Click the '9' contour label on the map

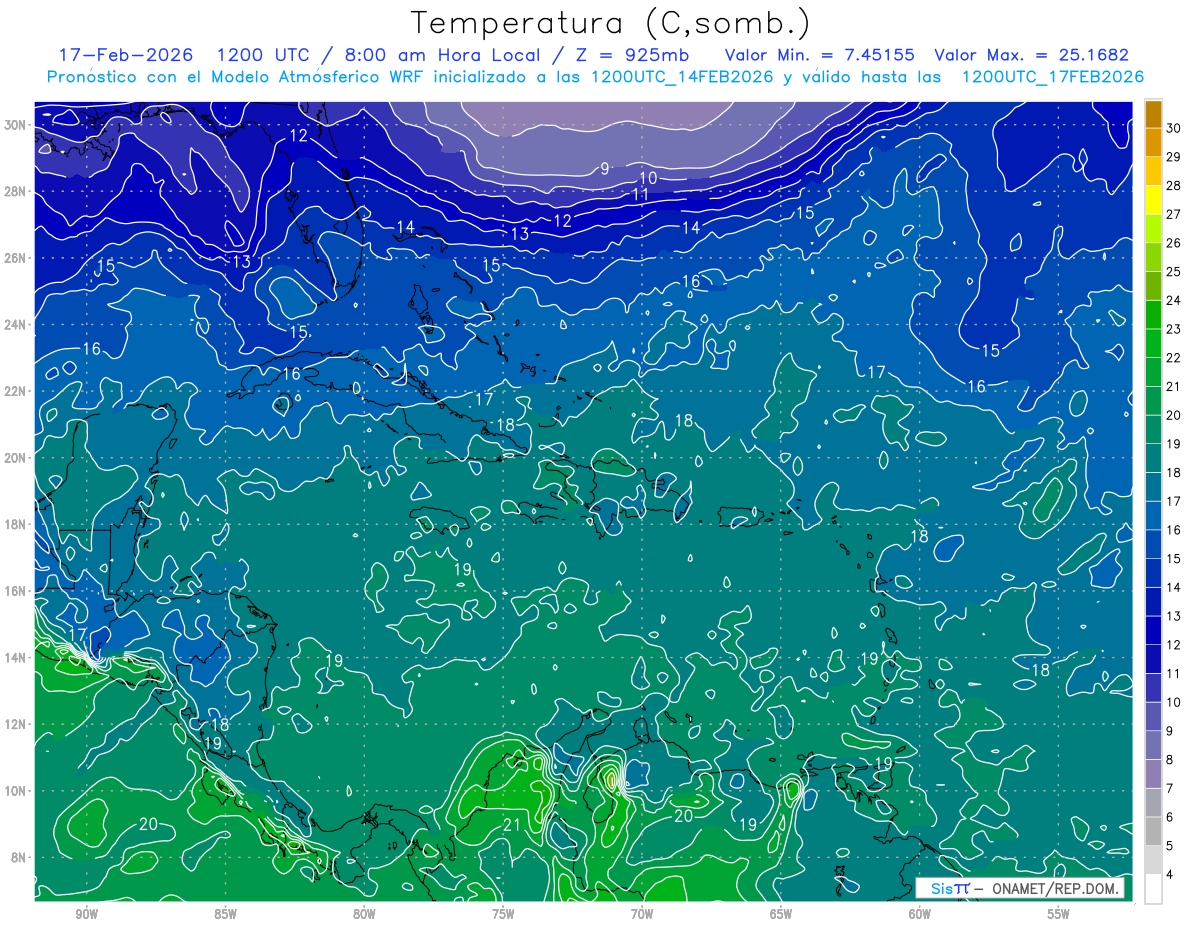click(x=605, y=168)
